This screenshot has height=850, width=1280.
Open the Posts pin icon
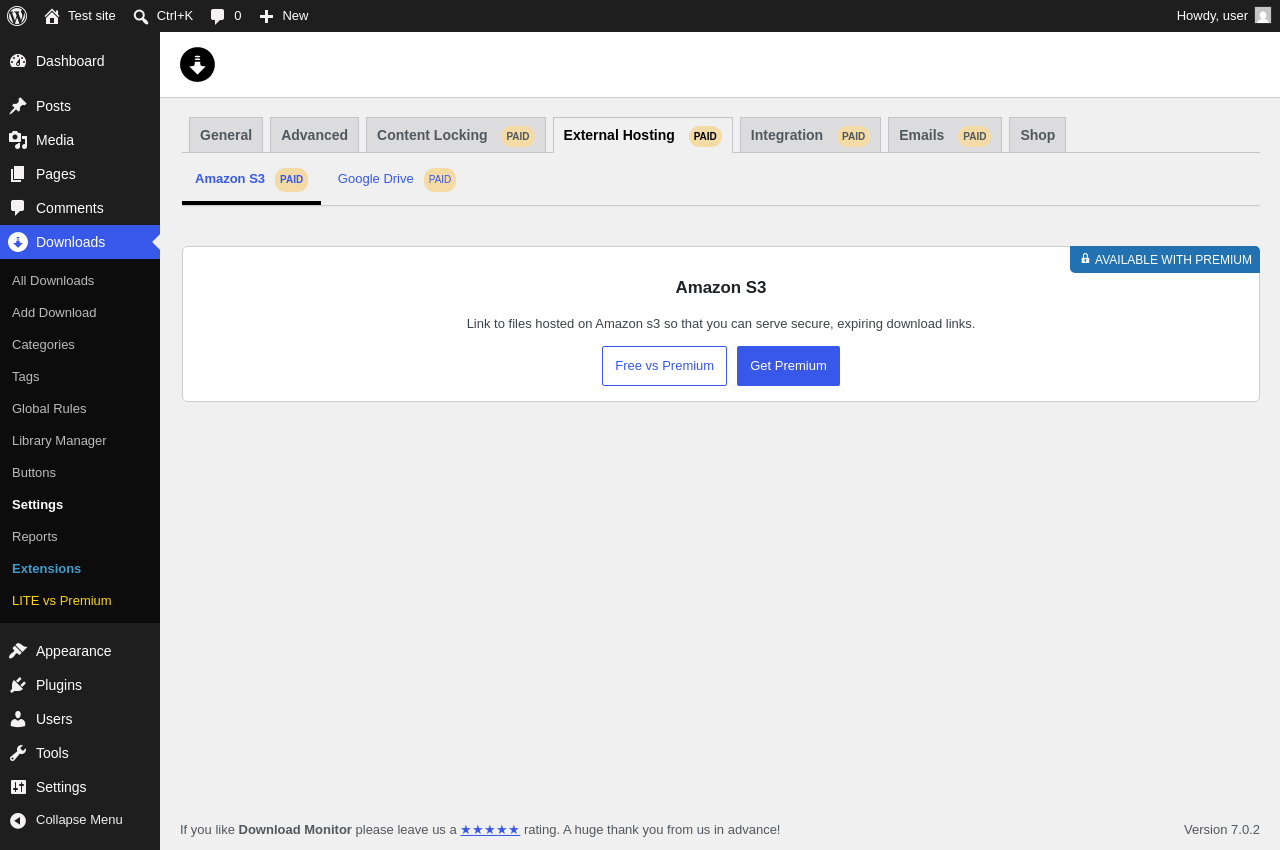point(18,106)
